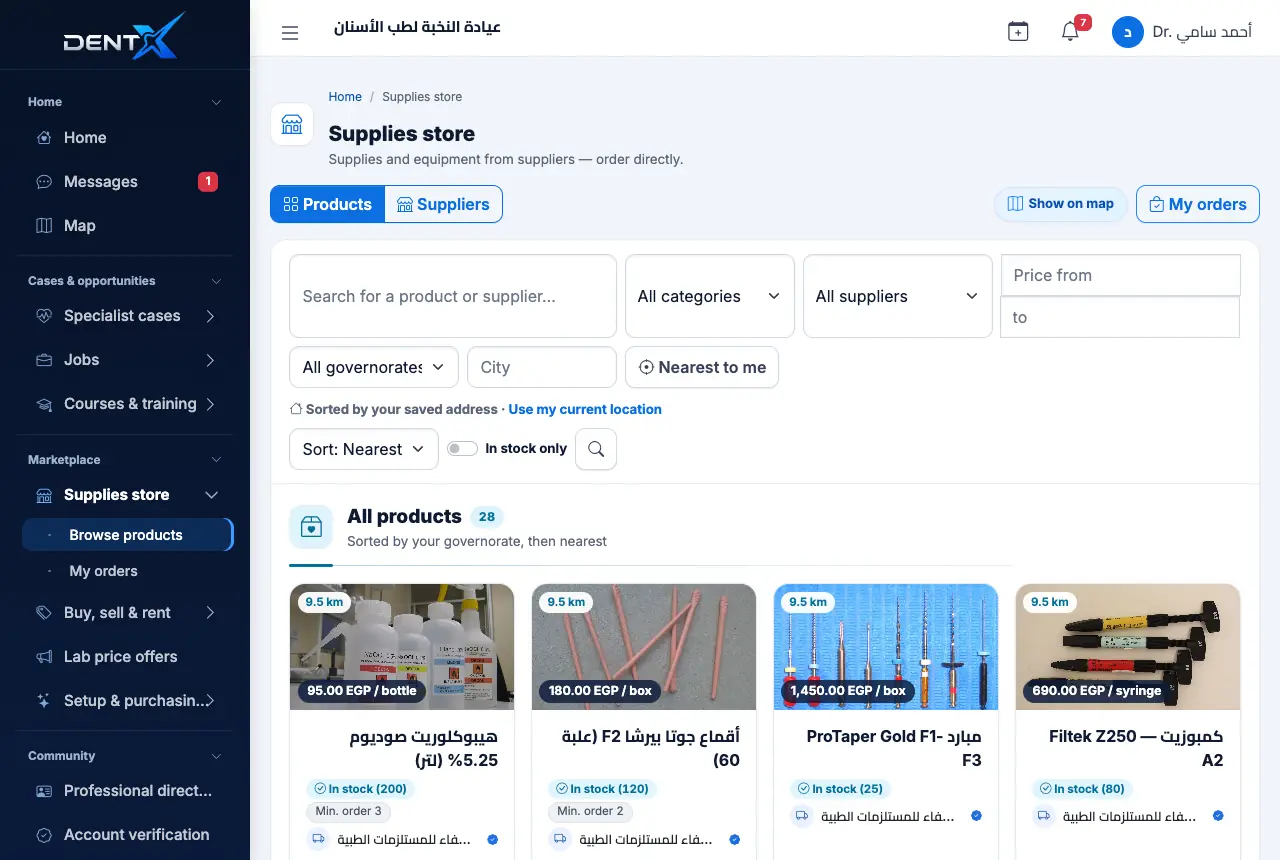1280x860 pixels.
Task: Click the Professional directory card icon
Action: click(44, 791)
